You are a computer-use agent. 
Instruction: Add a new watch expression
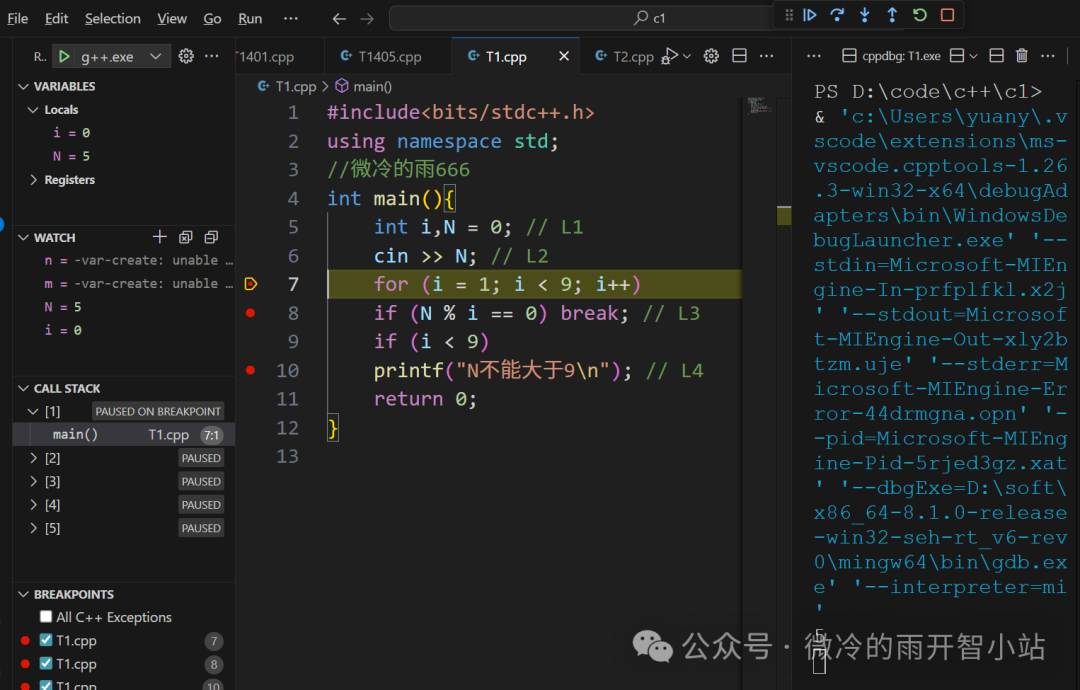pyautogui.click(x=160, y=237)
